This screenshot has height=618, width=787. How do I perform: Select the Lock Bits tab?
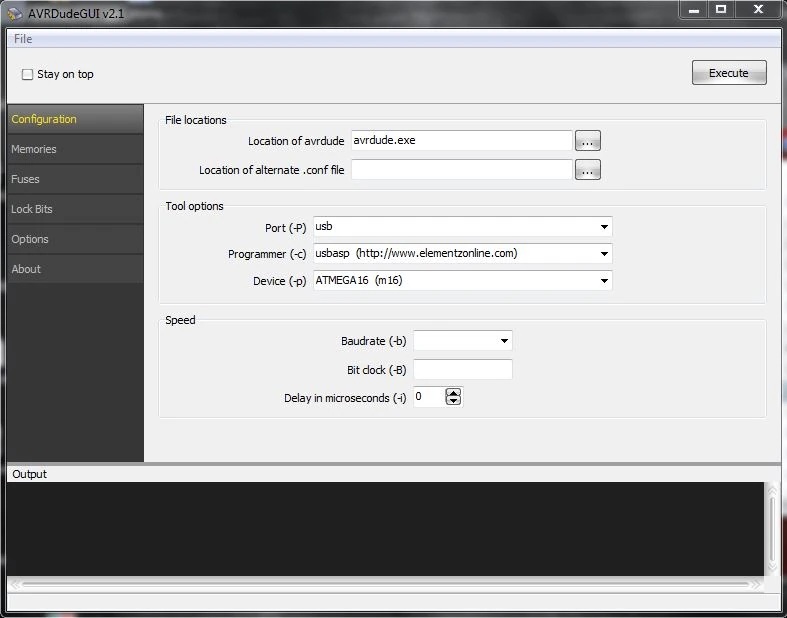[75, 209]
